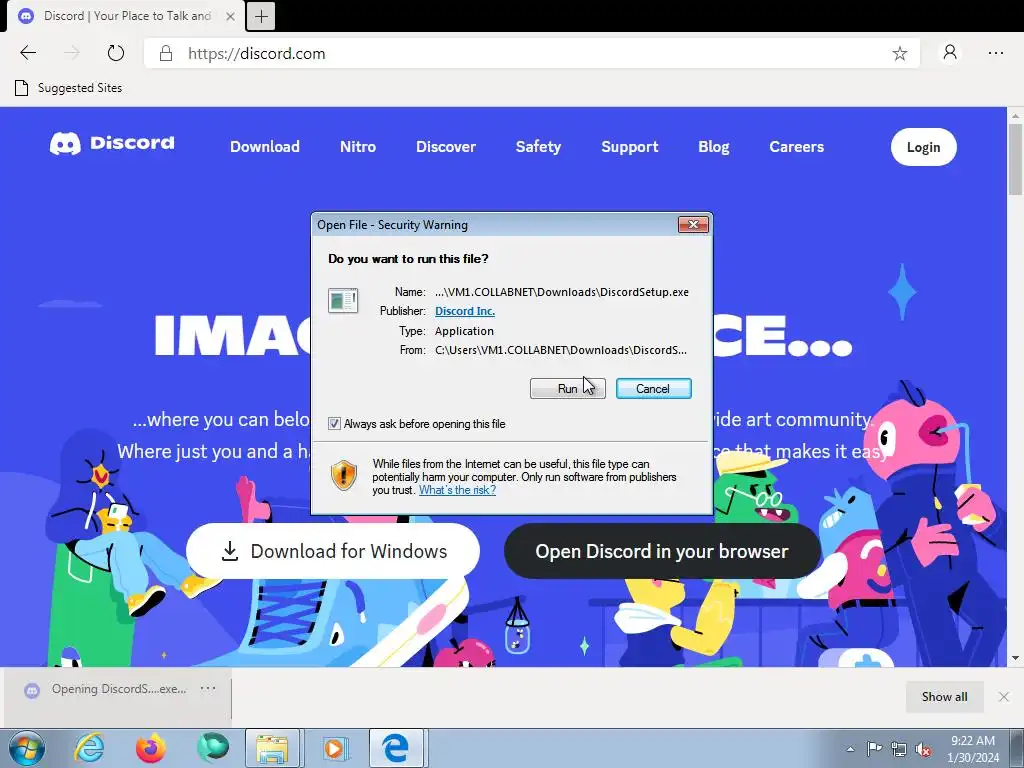
Task: Open the Nitro nav item
Action: (358, 147)
